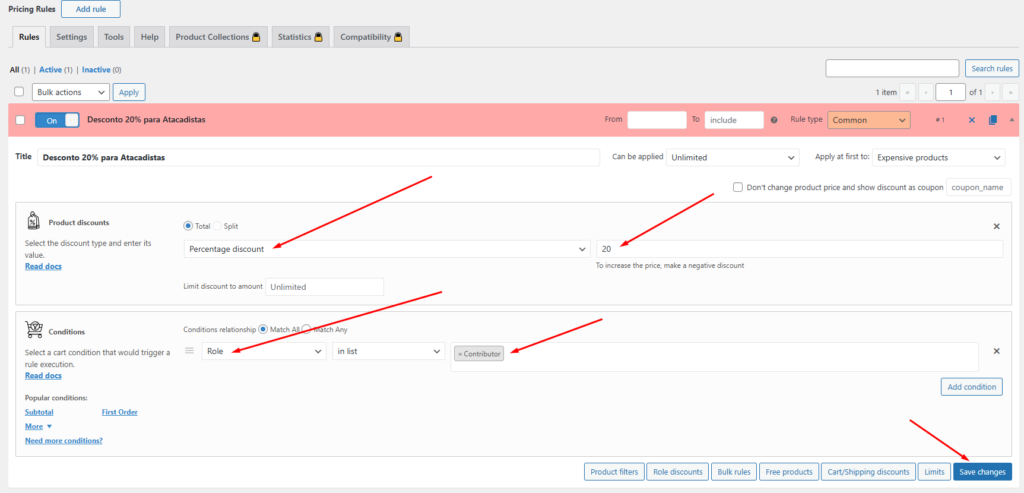Focus the rule Title input field
The width and height of the screenshot is (1024, 493).
(x=319, y=157)
